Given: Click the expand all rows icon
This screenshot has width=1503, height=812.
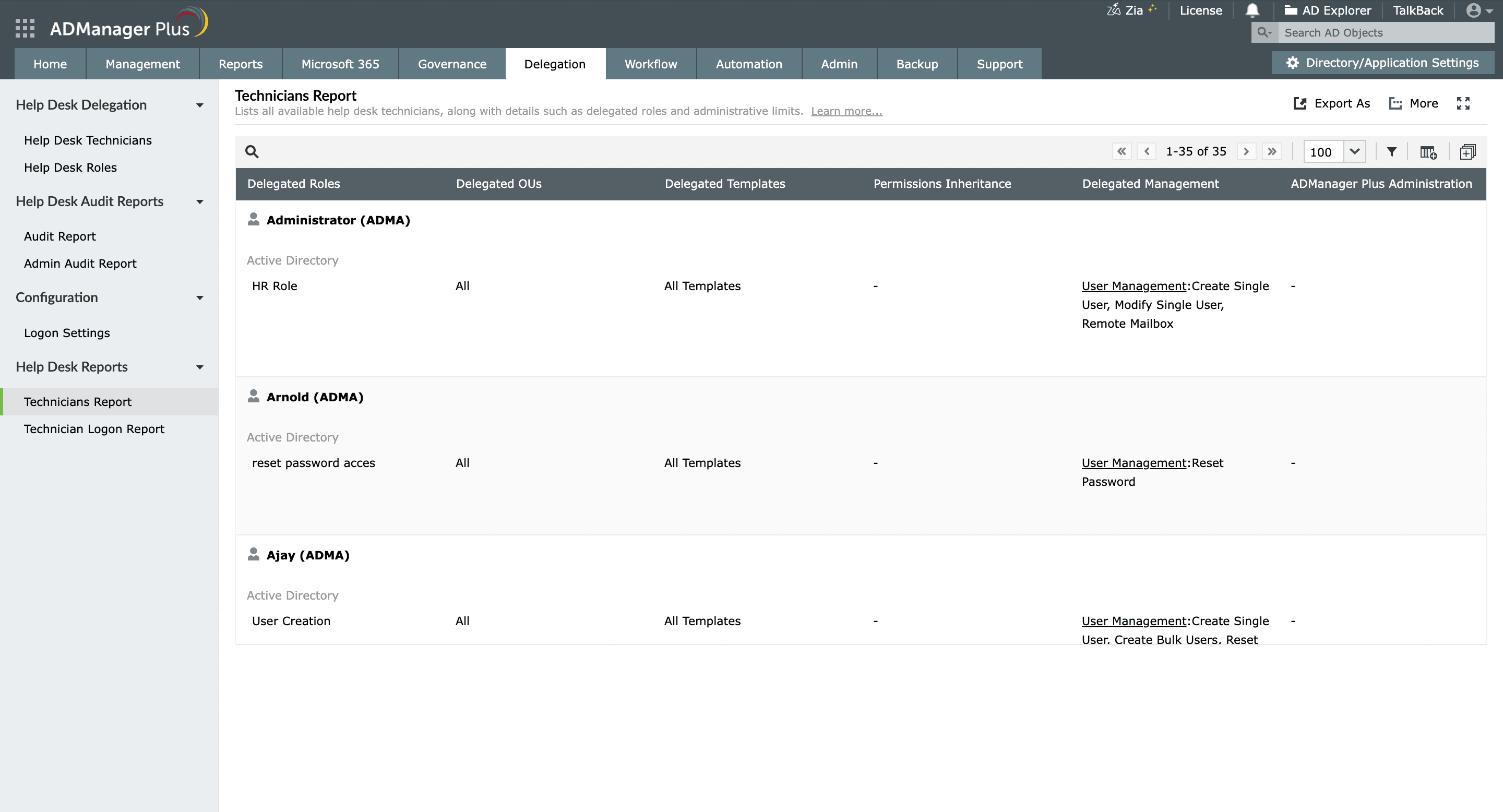Looking at the screenshot, I should tap(1467, 152).
